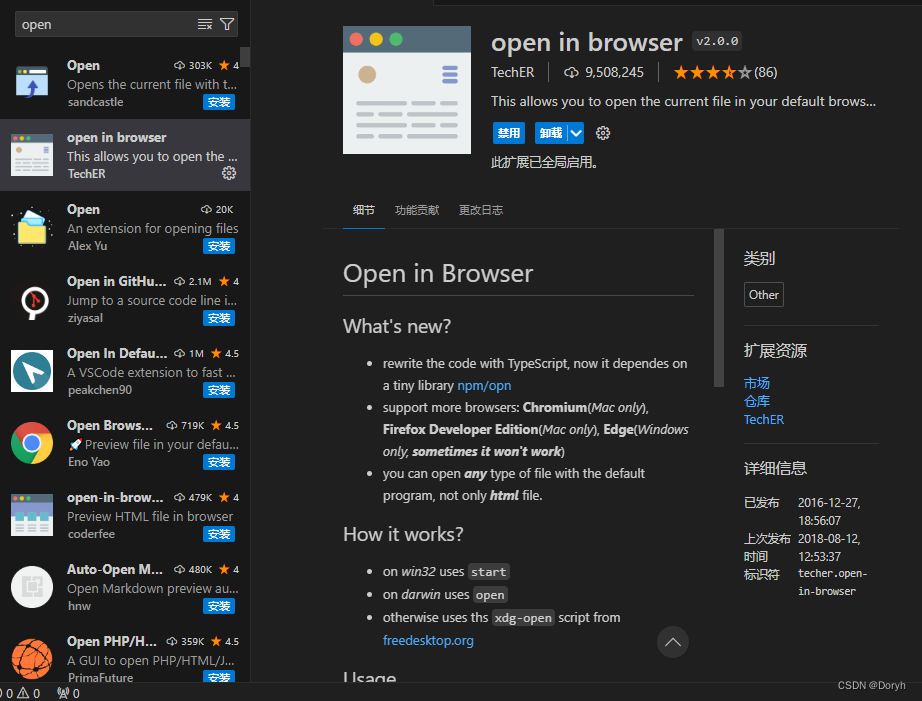The height and width of the screenshot is (701, 922).
Task: Open the settings gear next to the uninstall button
Action: point(603,133)
